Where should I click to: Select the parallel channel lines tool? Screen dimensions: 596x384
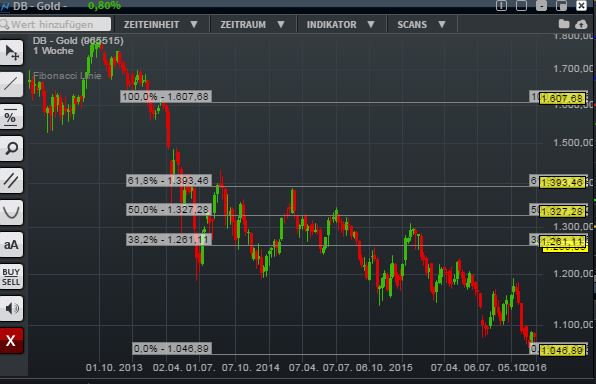pyautogui.click(x=11, y=180)
